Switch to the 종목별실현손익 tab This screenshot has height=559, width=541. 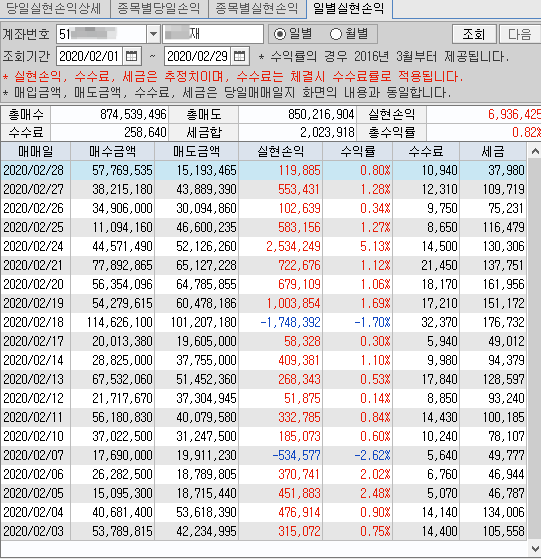pyautogui.click(x=257, y=8)
